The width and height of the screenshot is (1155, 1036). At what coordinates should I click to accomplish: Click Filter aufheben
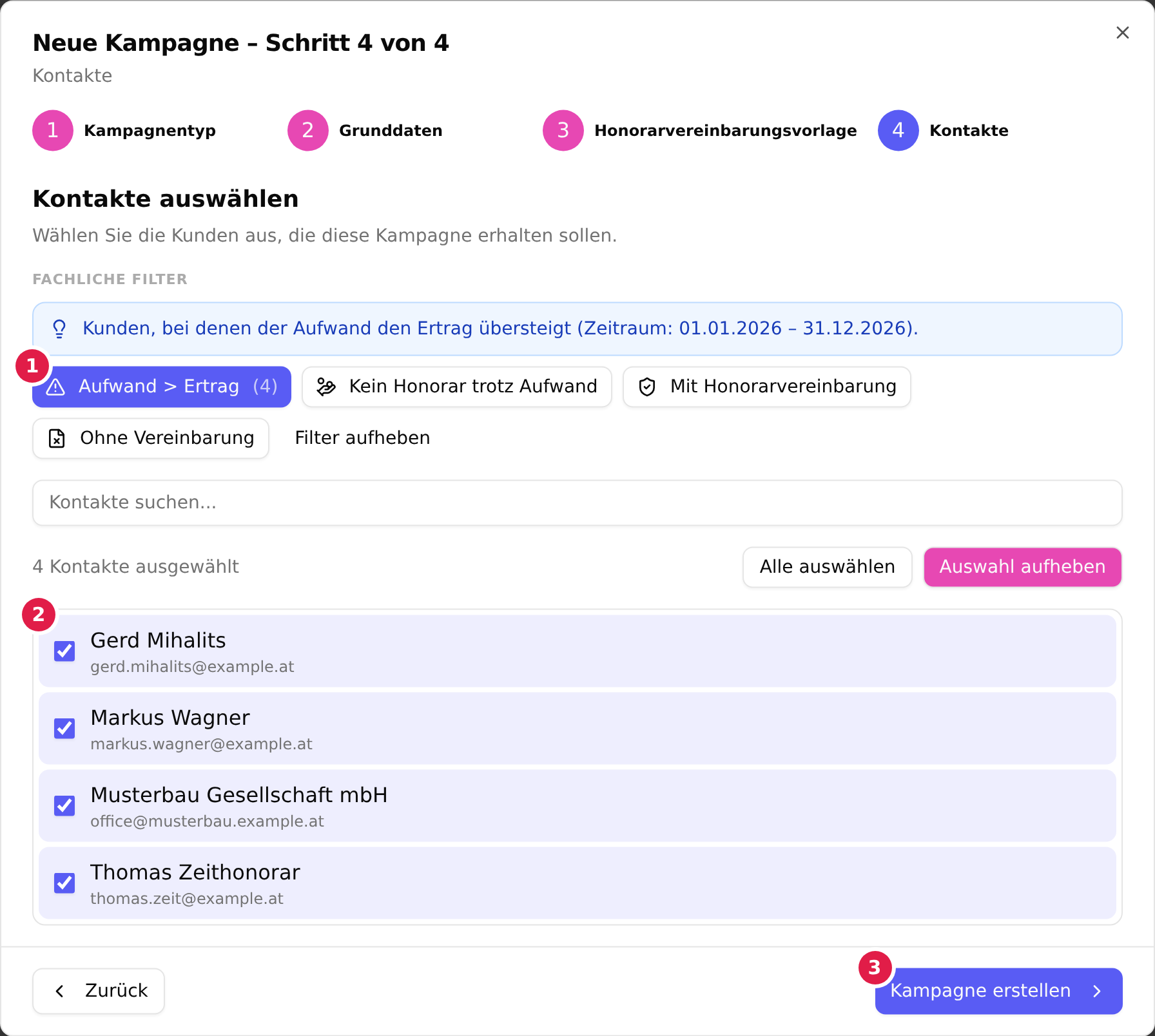coord(362,438)
